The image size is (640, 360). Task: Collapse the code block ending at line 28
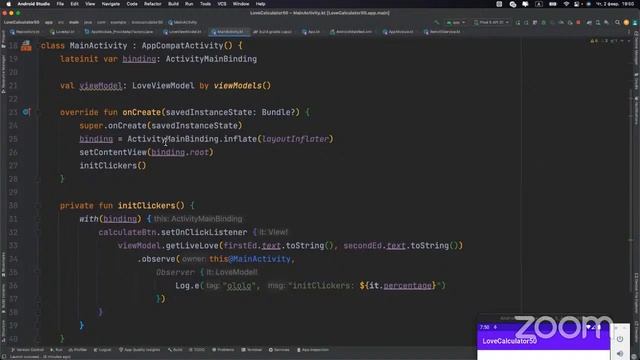37,179
